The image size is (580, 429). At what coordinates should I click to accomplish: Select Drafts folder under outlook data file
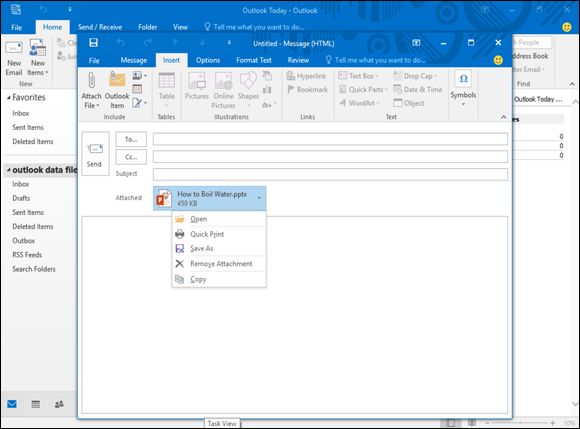[x=21, y=198]
